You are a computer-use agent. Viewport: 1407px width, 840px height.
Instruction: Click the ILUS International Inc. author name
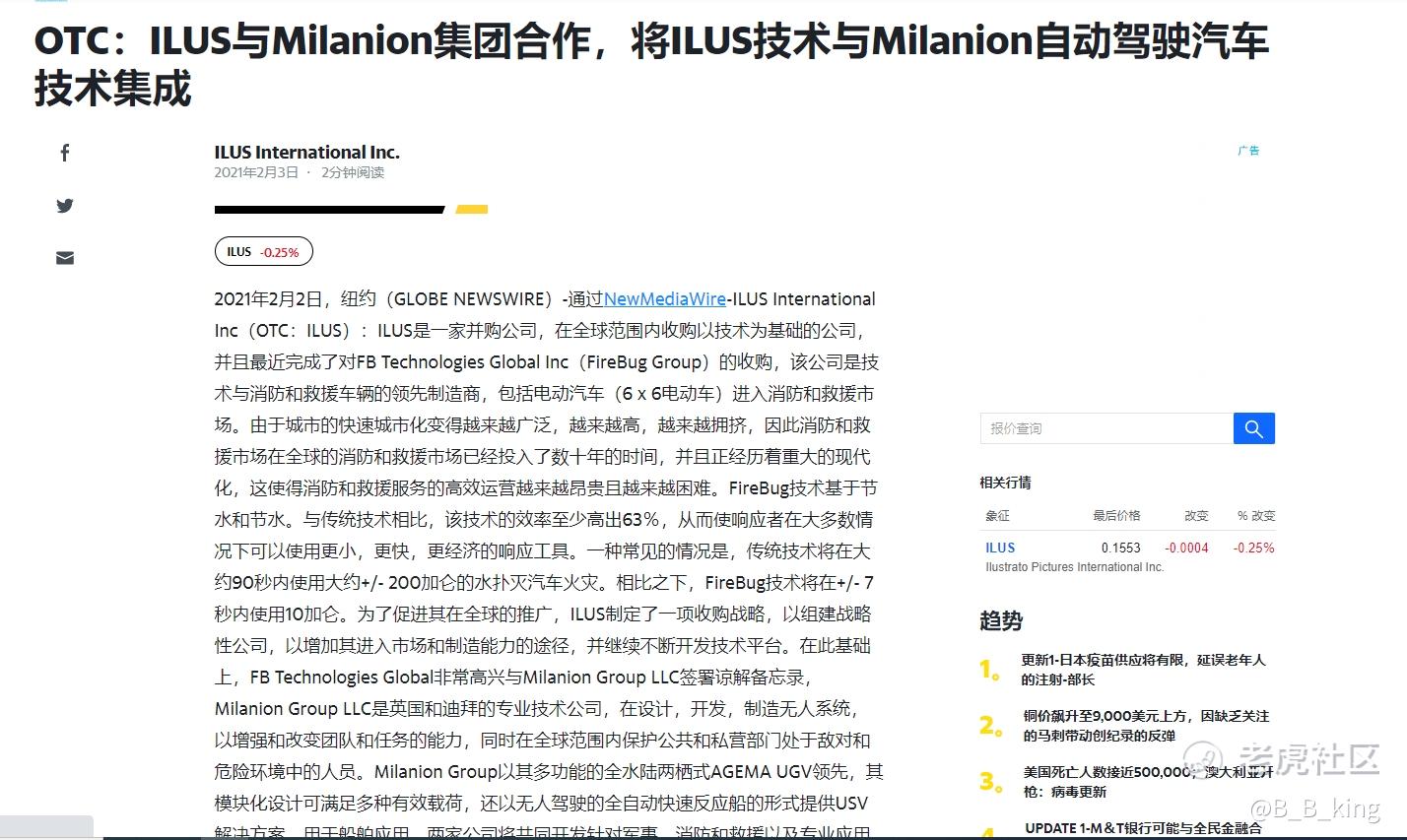coord(307,153)
